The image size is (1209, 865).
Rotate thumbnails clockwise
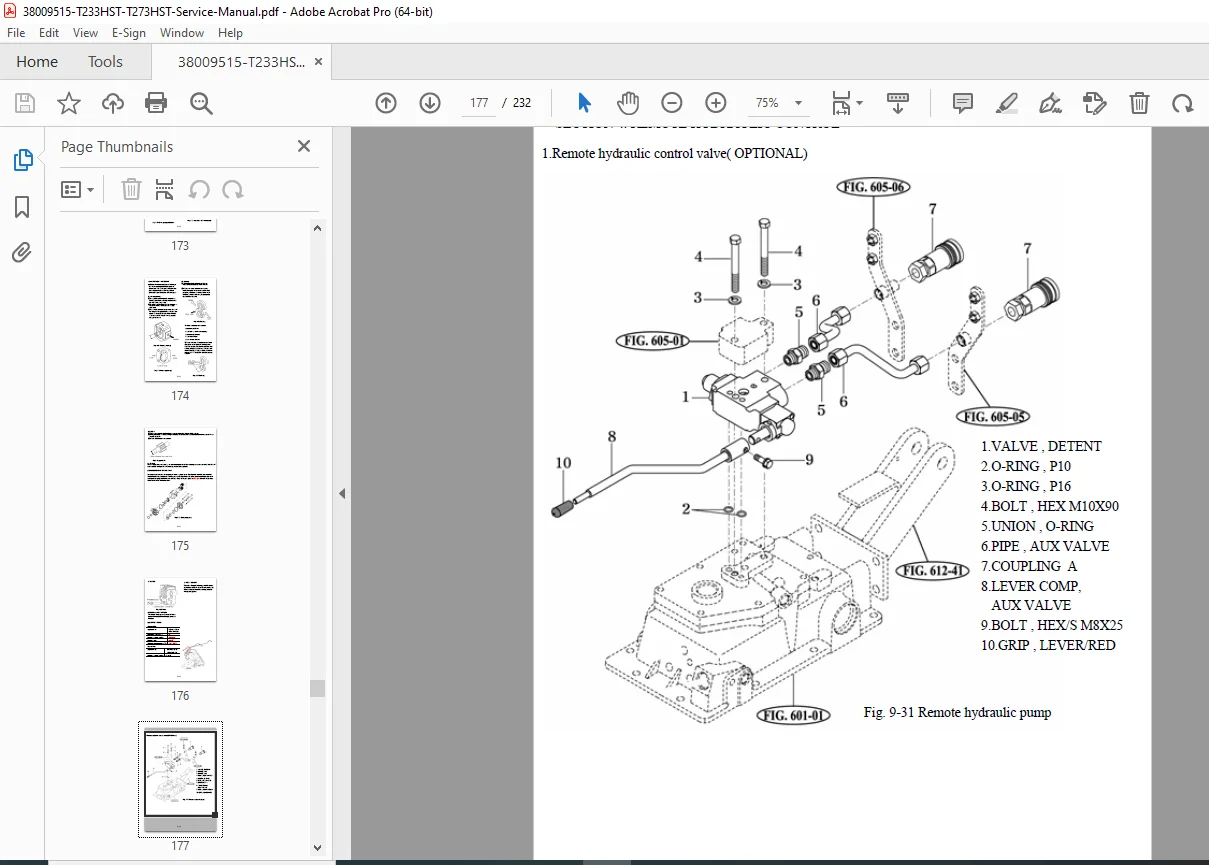point(233,189)
